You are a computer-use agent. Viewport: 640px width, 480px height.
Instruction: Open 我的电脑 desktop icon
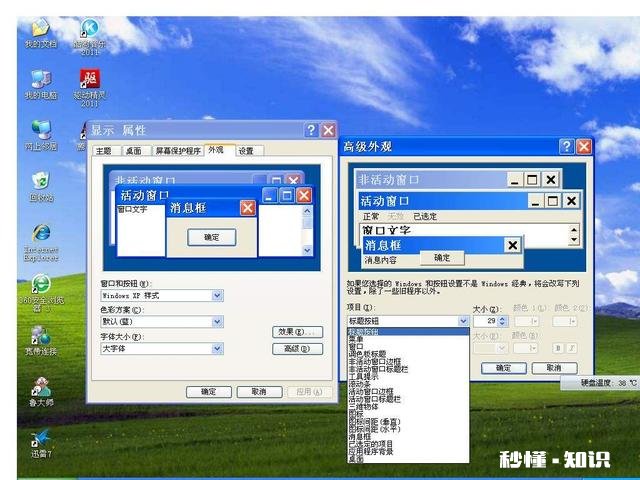pos(40,80)
